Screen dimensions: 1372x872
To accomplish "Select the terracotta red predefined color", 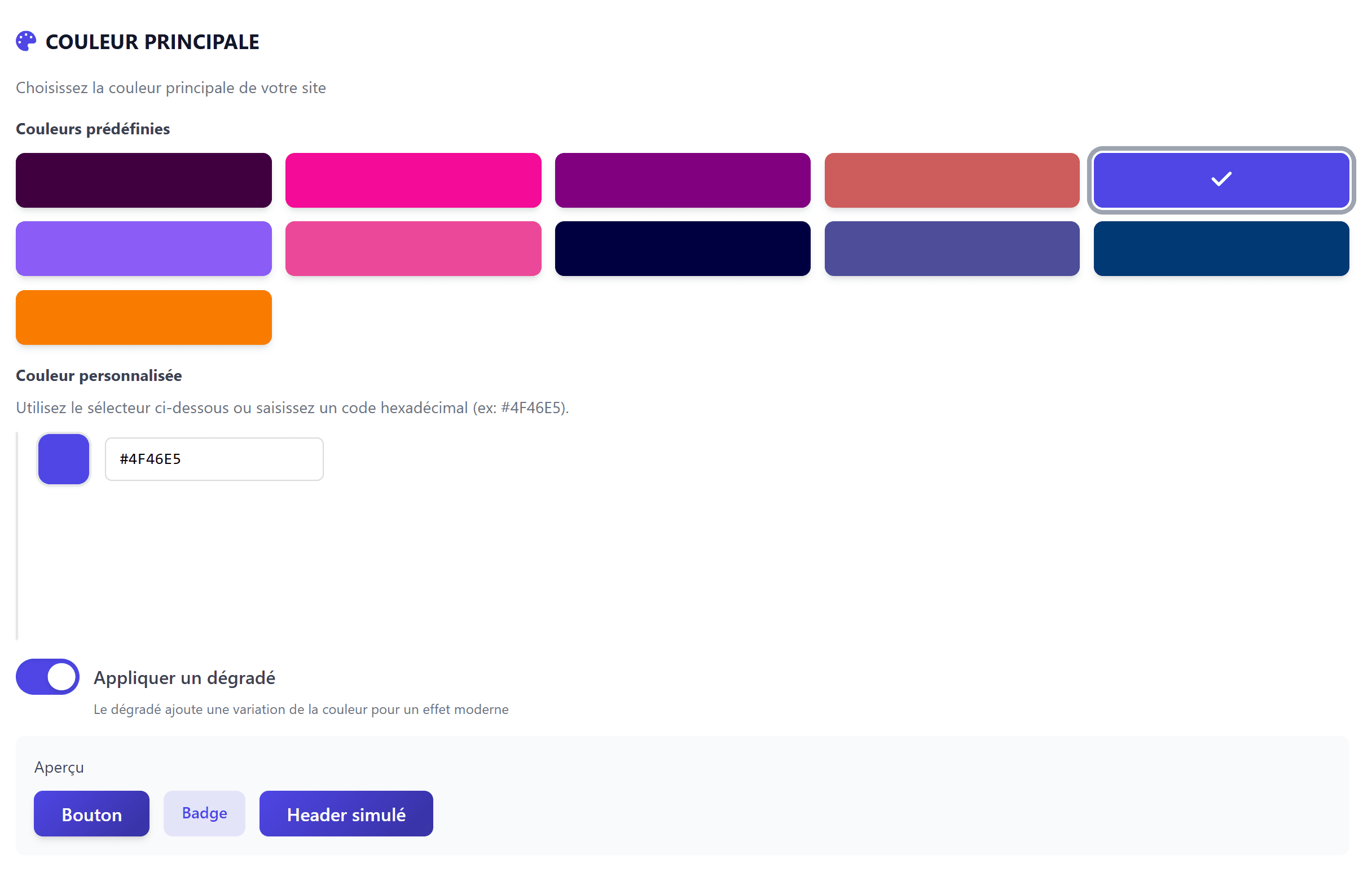I will (x=952, y=179).
